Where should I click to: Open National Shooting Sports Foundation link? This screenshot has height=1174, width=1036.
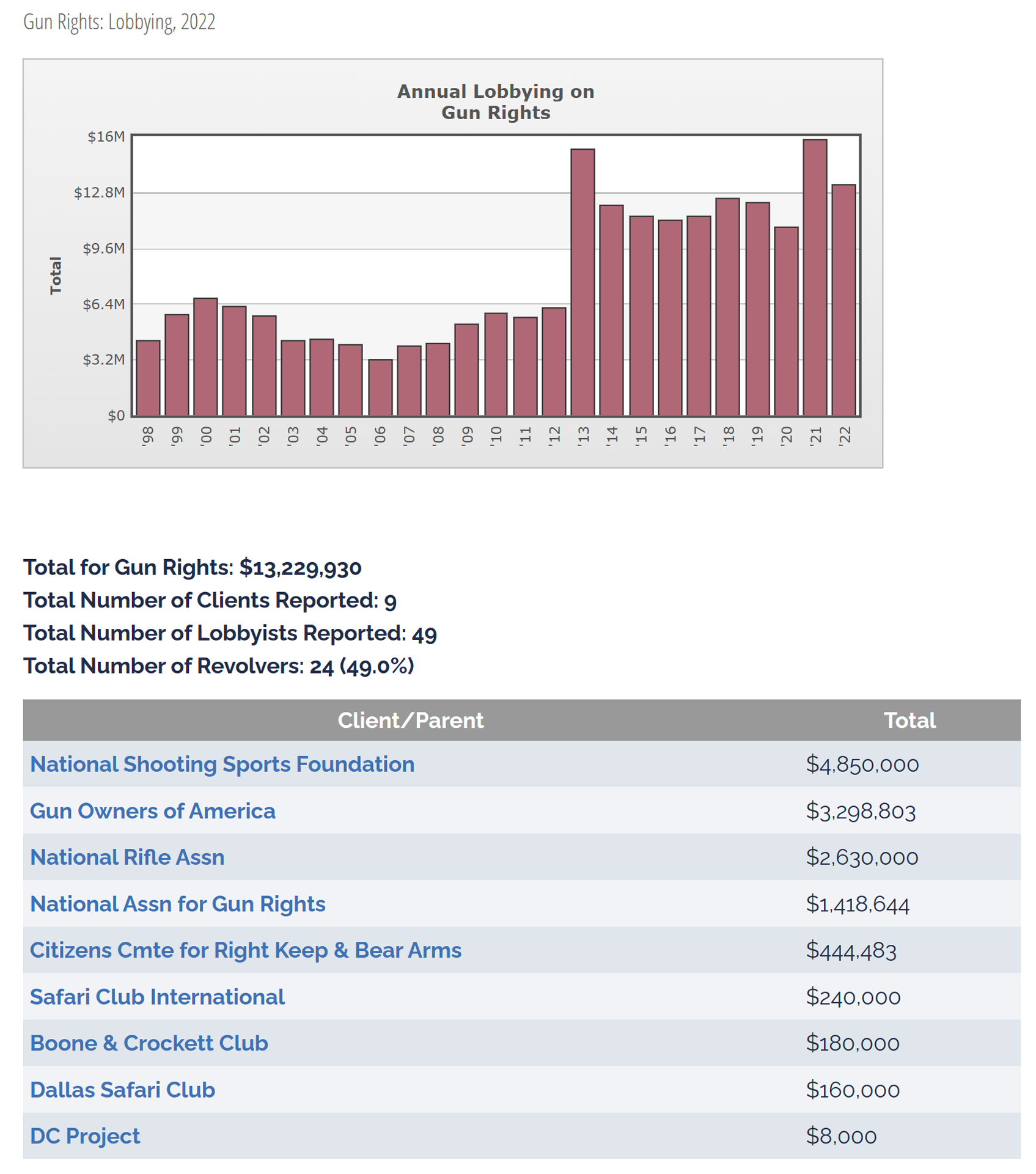point(222,765)
